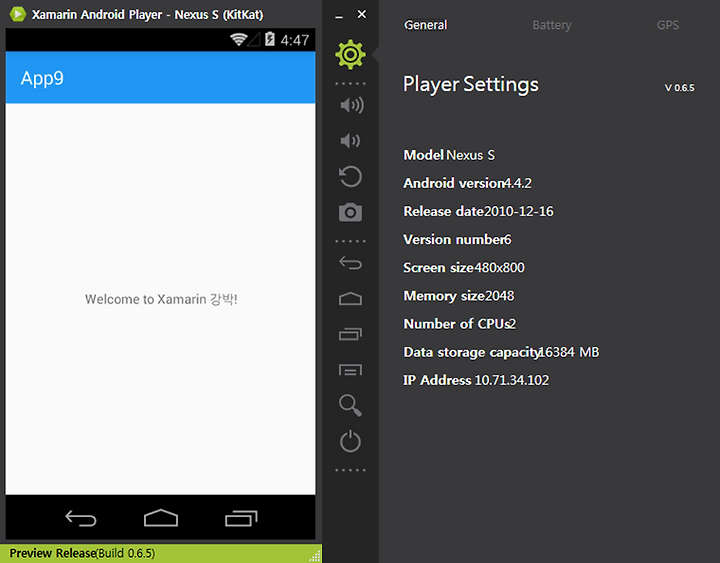Close the player window
Viewport: 720px width, 563px height.
coord(362,14)
